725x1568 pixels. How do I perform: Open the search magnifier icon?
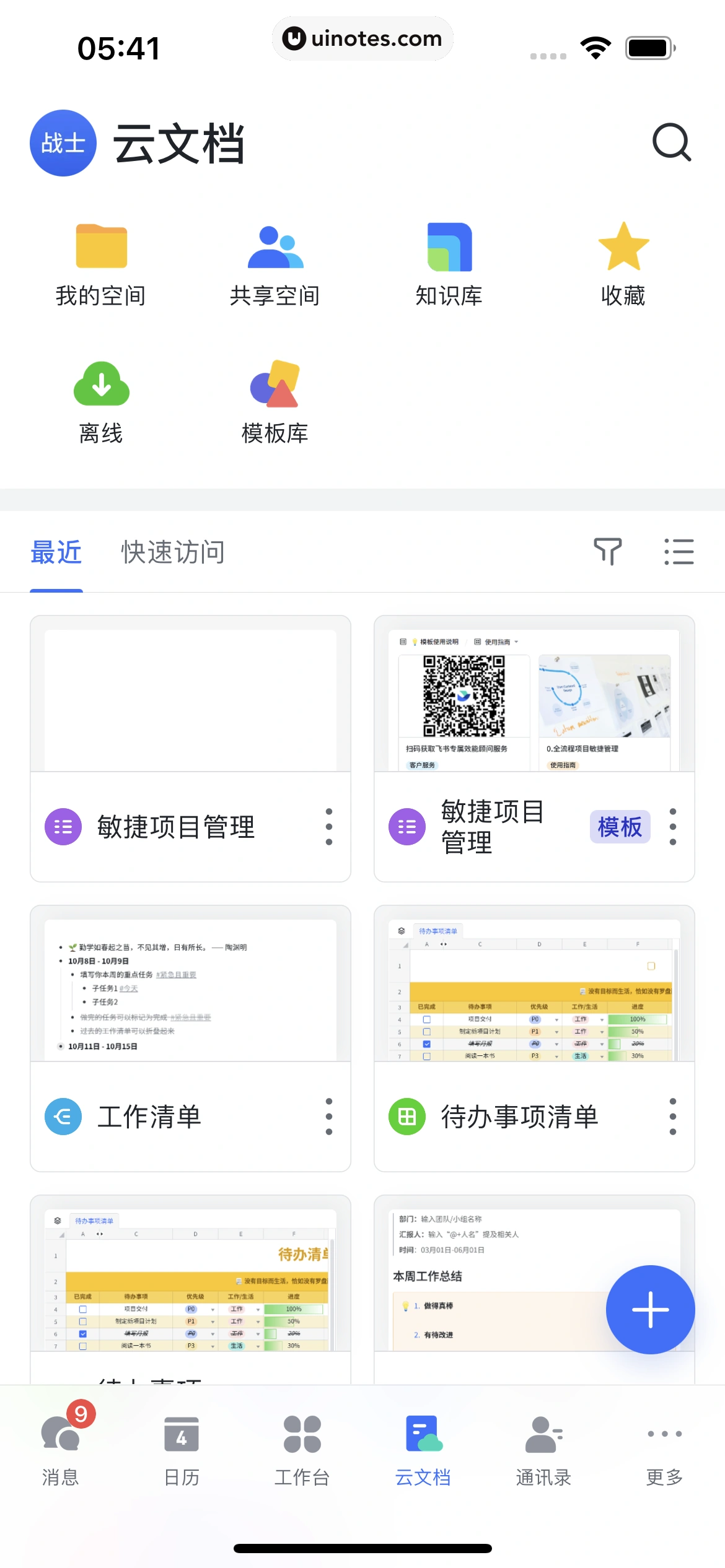click(x=672, y=143)
